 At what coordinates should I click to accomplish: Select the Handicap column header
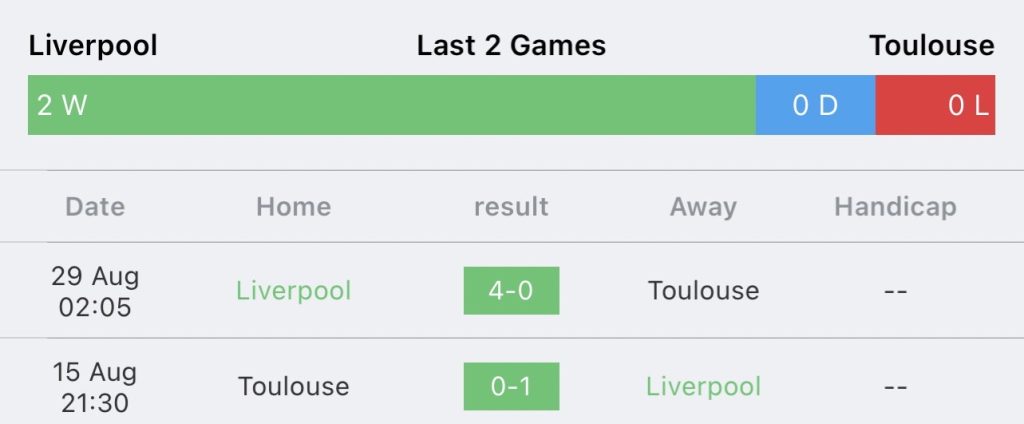click(x=895, y=208)
